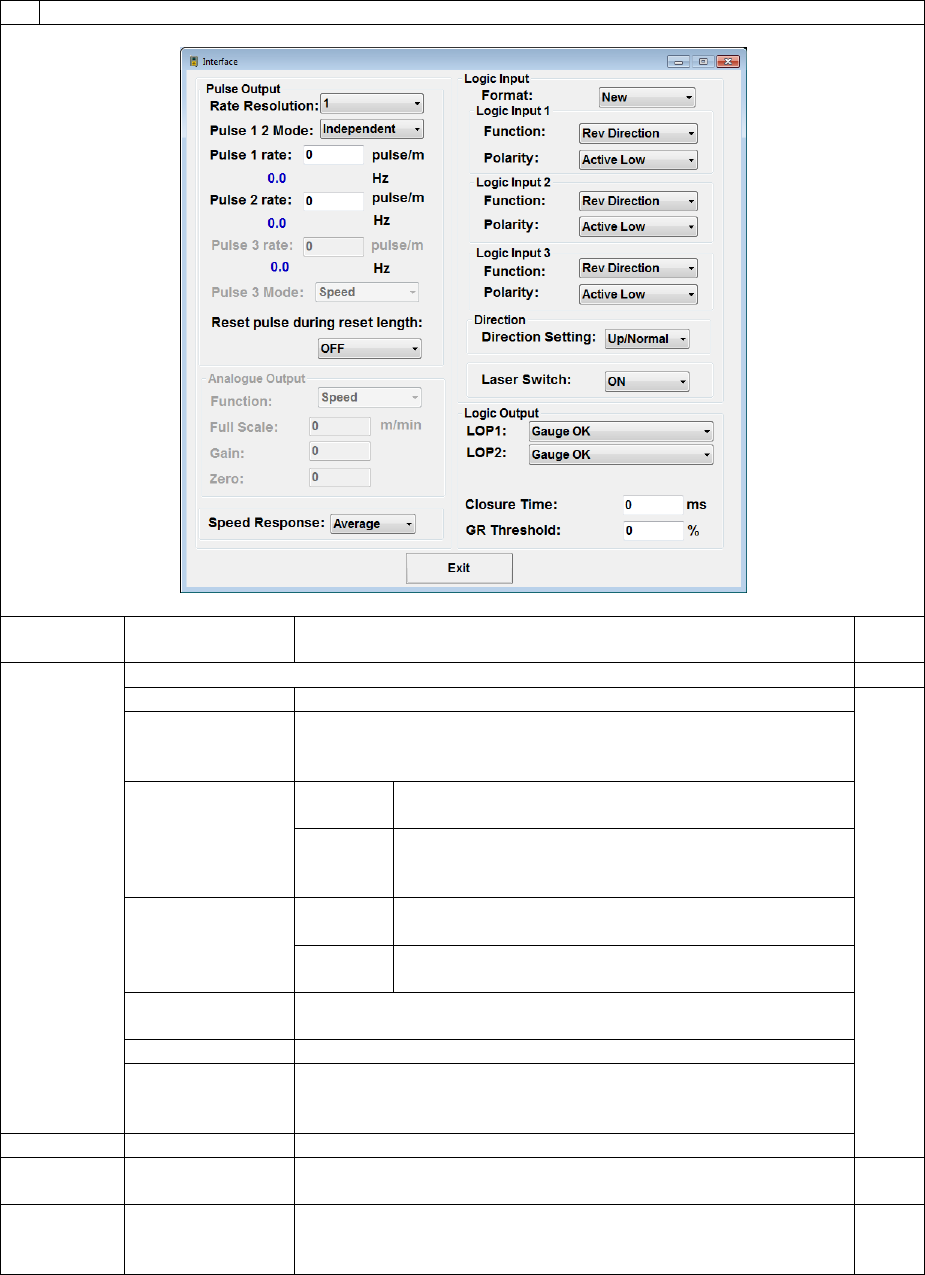The height and width of the screenshot is (1275, 925).
Task: Open Logic Input 2 Polarity dropdown
Action: click(638, 227)
